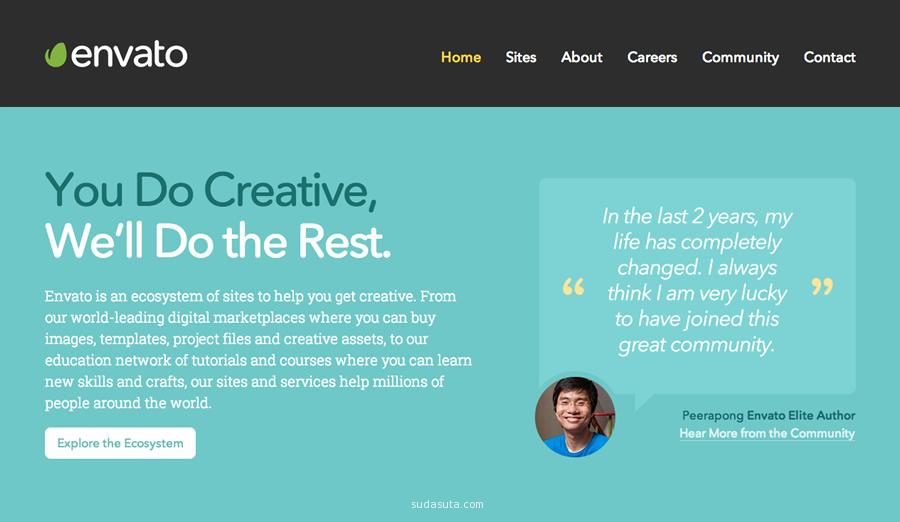Screen dimensions: 900x522
Task: Follow the Hear More from the Community link
Action: pyautogui.click(x=767, y=434)
